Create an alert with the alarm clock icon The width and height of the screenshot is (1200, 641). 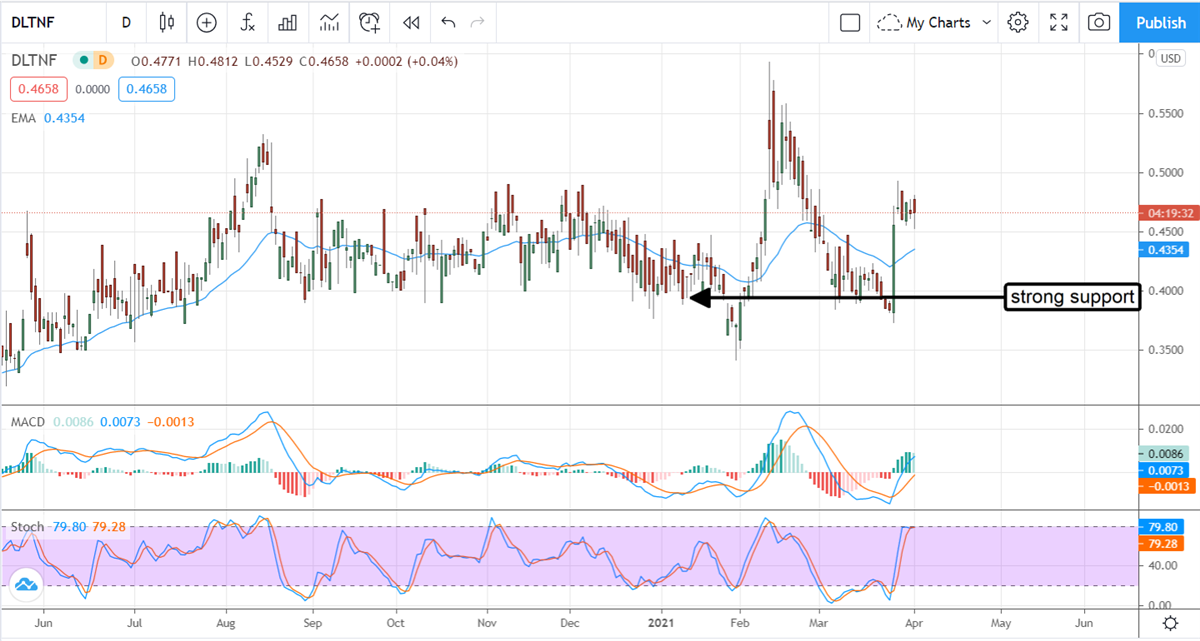click(x=370, y=22)
